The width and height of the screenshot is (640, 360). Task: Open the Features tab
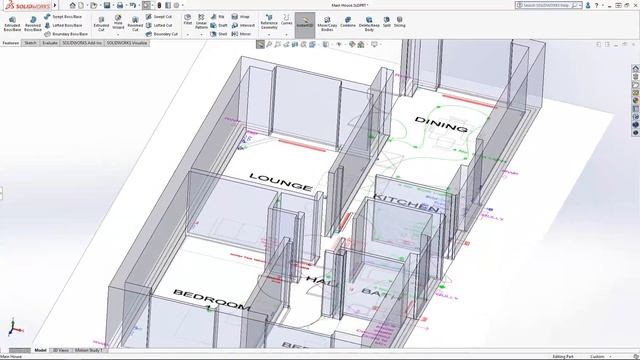click(11, 43)
